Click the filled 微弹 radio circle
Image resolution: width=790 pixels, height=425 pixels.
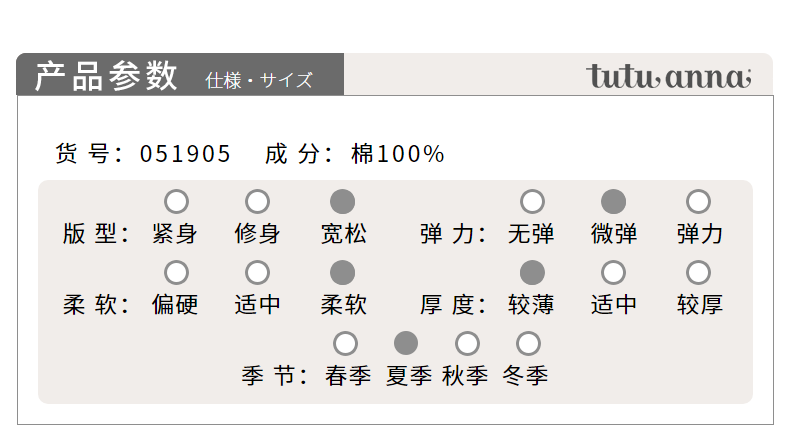tap(614, 201)
